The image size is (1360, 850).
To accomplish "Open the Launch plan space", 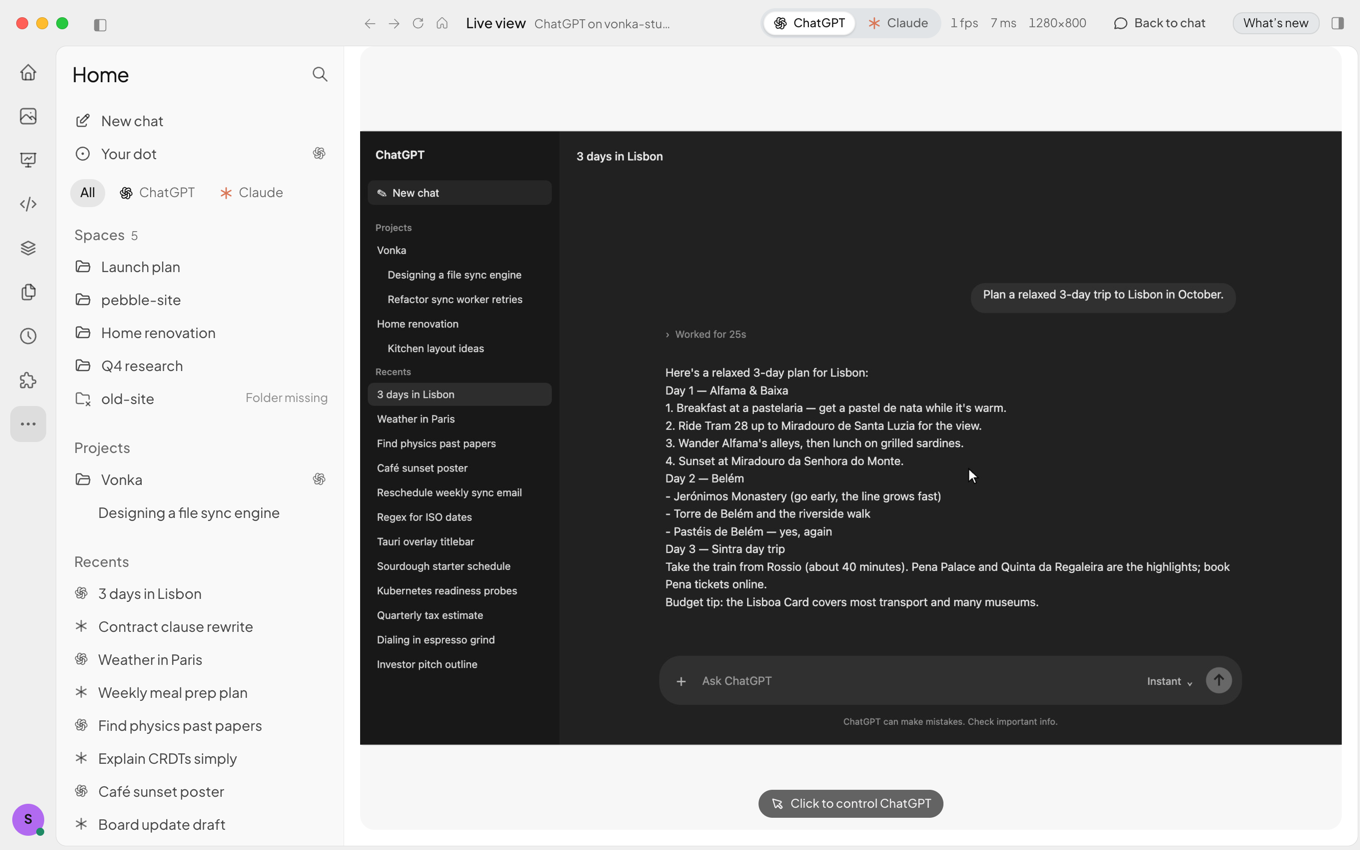I will (201, 267).
